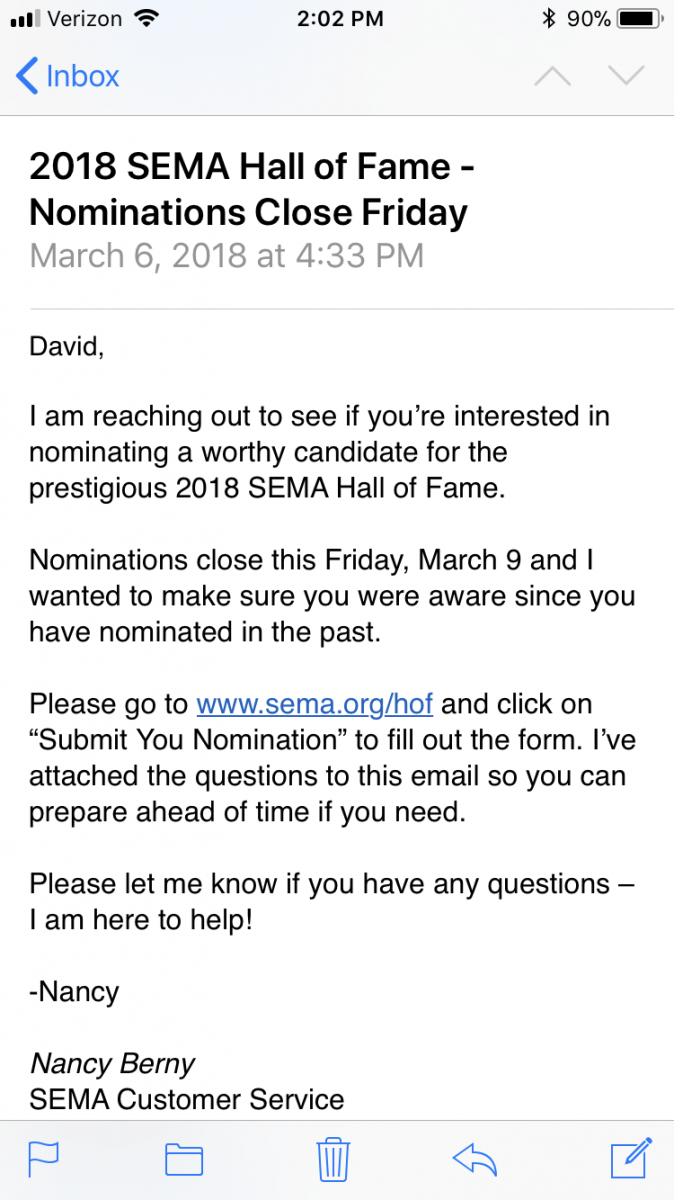This screenshot has width=674, height=1200.
Task: Compose a new email message
Action: click(631, 1157)
